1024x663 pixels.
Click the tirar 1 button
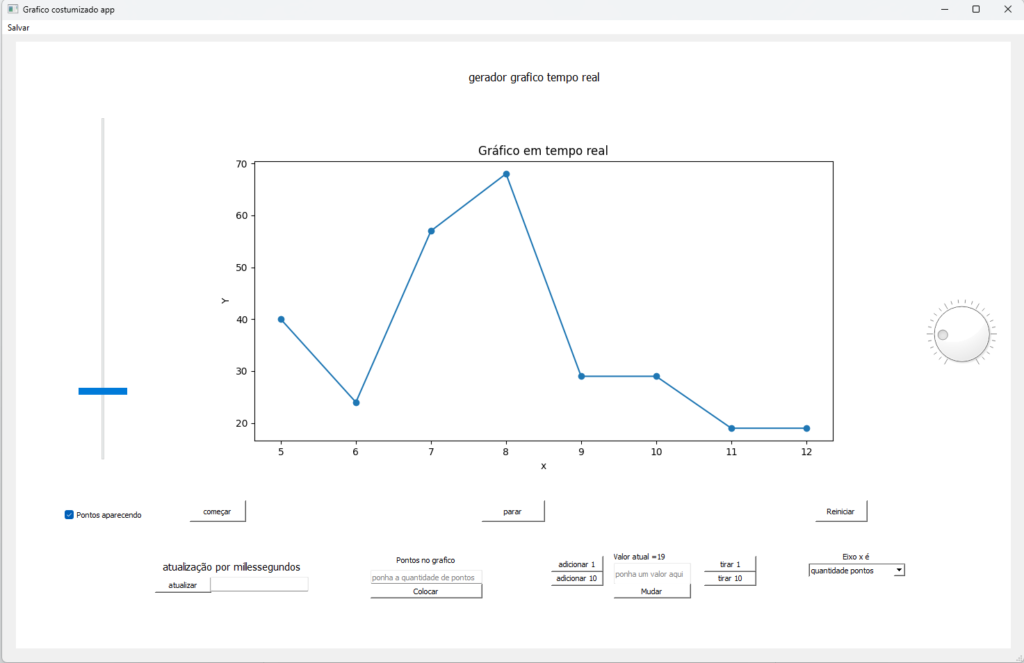730,564
